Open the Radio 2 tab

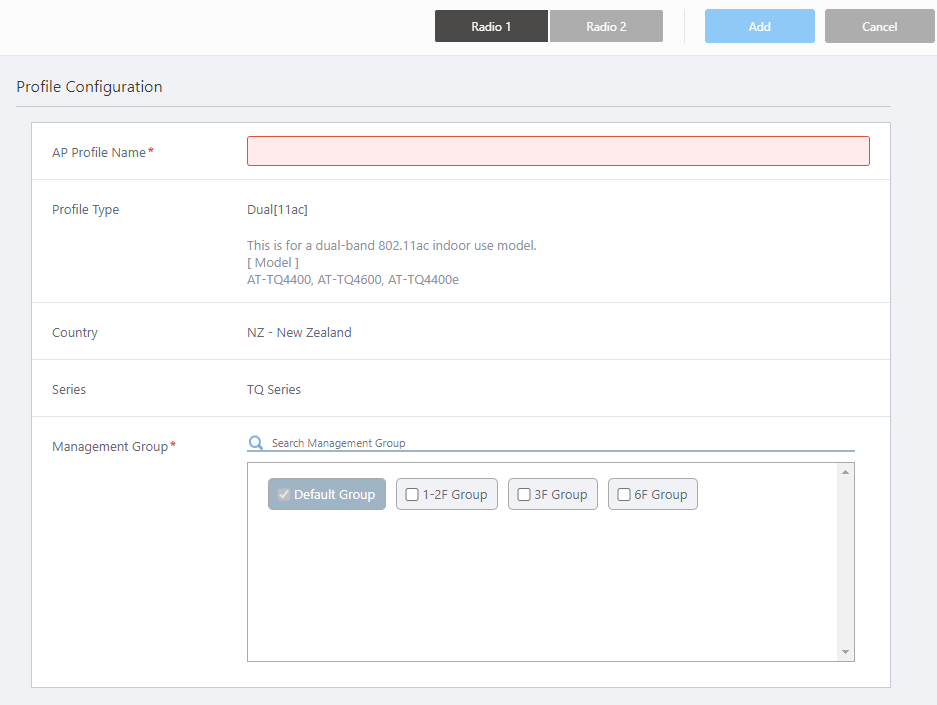click(x=606, y=27)
